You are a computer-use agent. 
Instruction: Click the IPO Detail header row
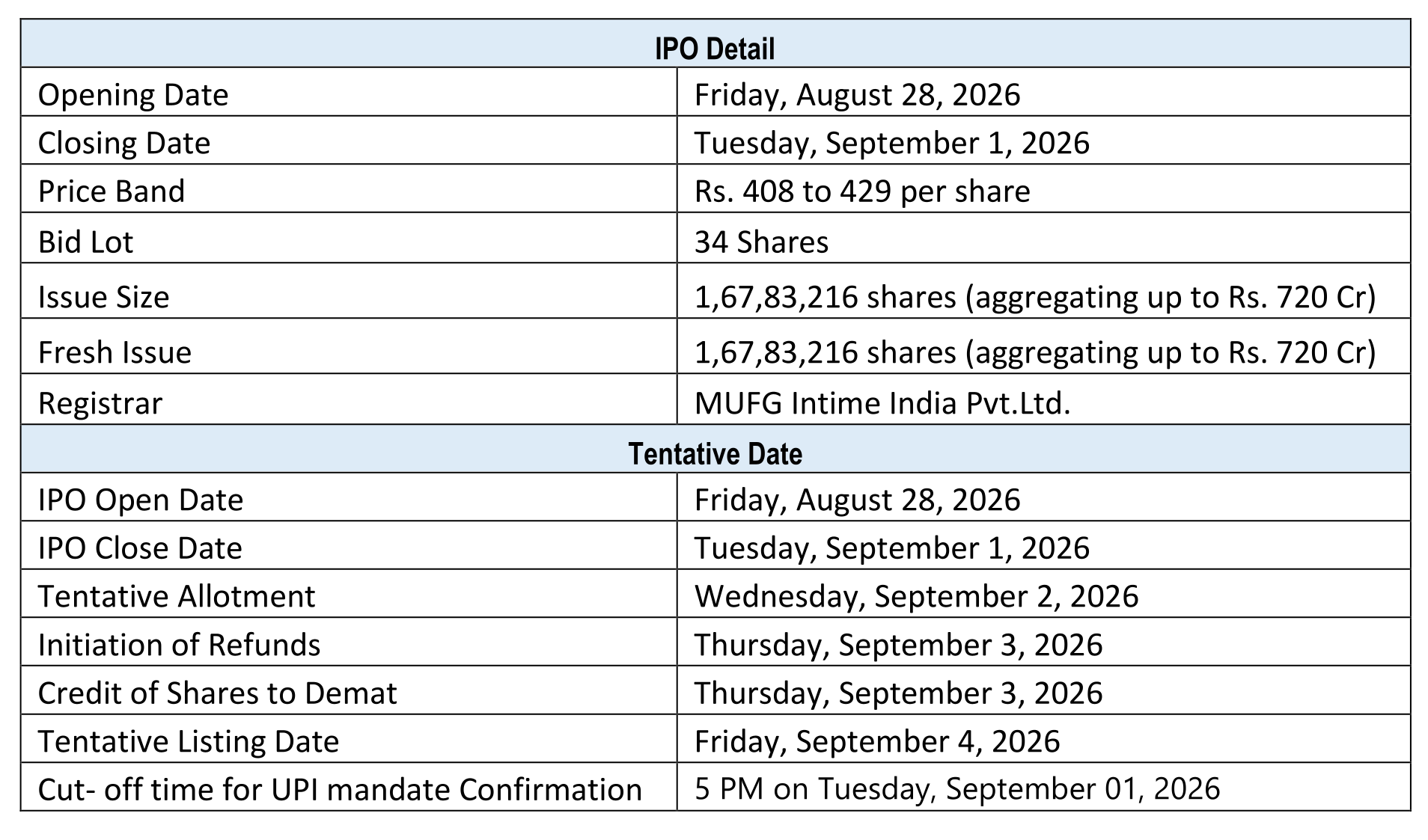[715, 43]
